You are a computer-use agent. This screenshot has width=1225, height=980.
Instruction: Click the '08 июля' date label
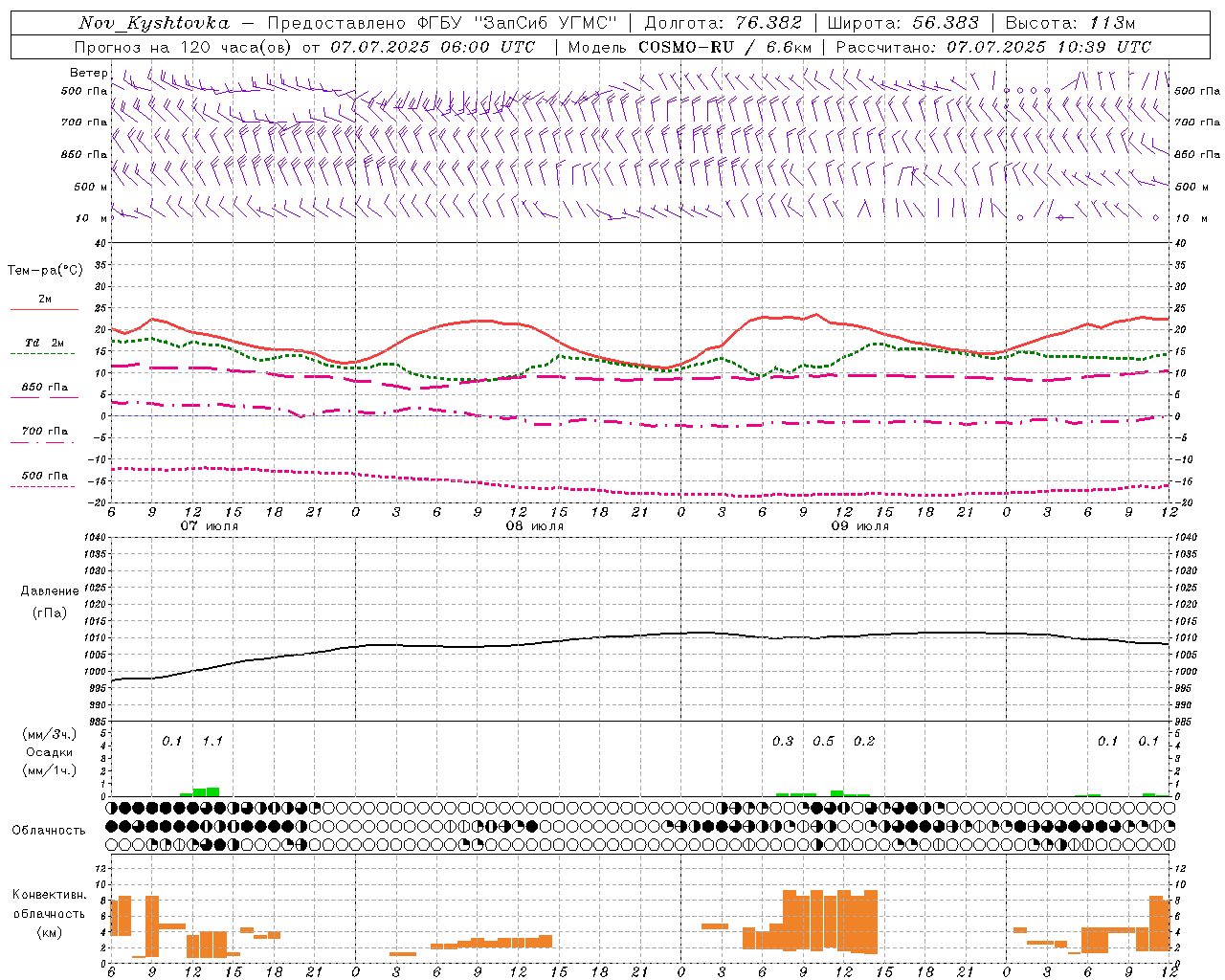click(535, 526)
